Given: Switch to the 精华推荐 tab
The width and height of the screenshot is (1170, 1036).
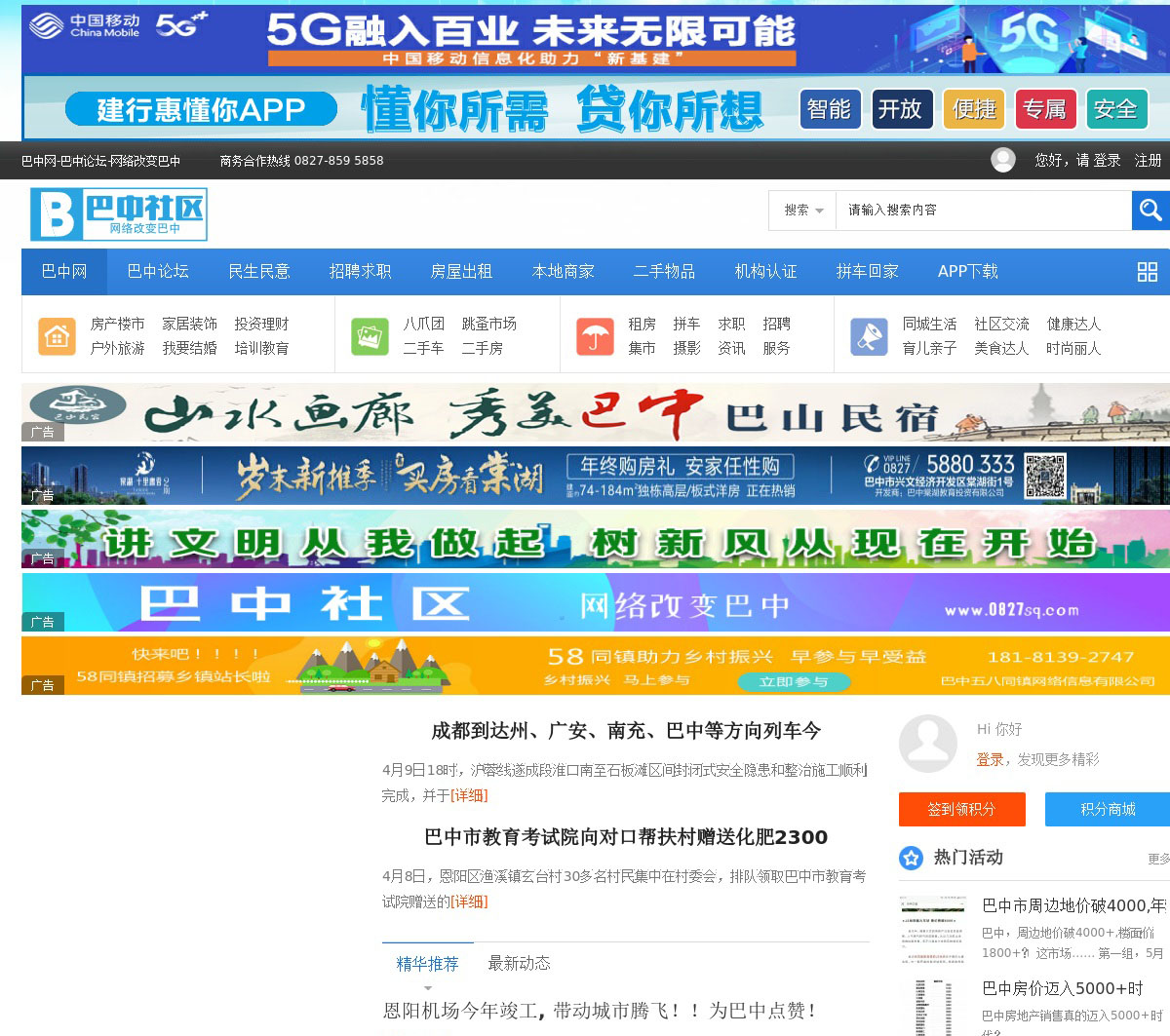Looking at the screenshot, I should [427, 964].
